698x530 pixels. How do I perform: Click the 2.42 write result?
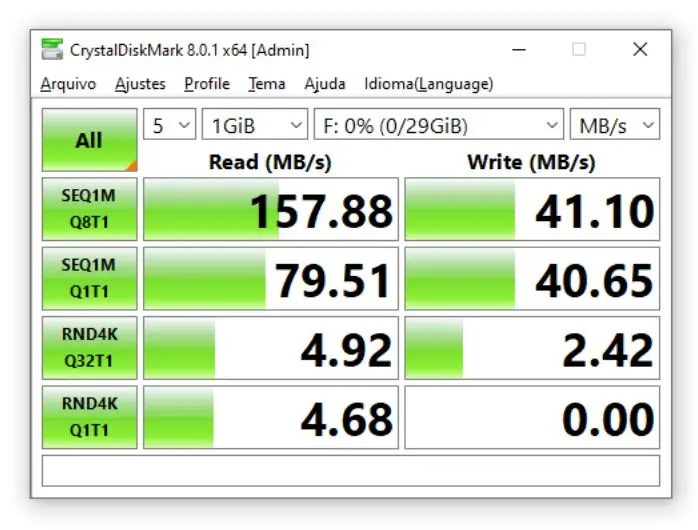532,348
